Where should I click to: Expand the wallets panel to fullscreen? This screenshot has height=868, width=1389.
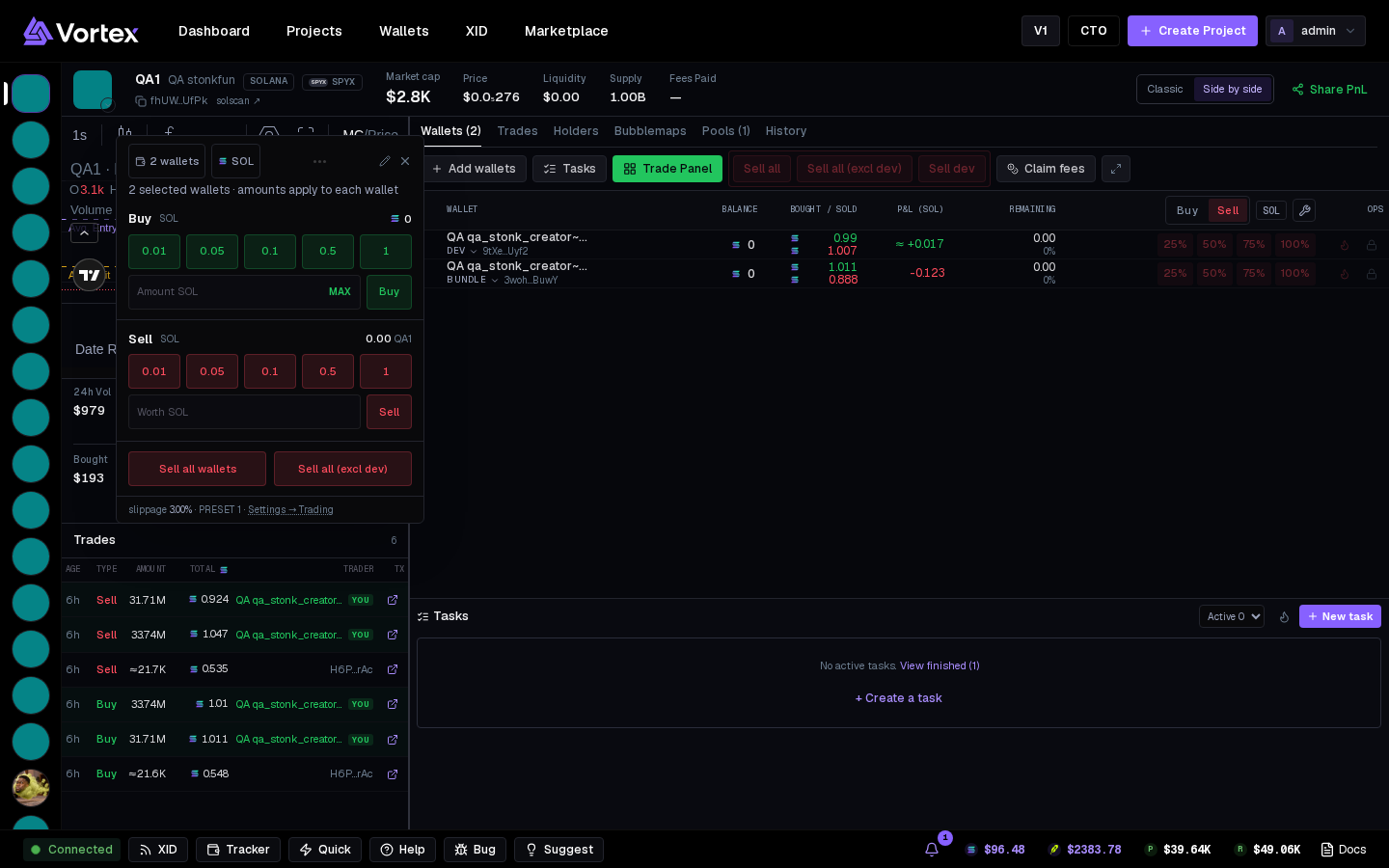(1116, 169)
